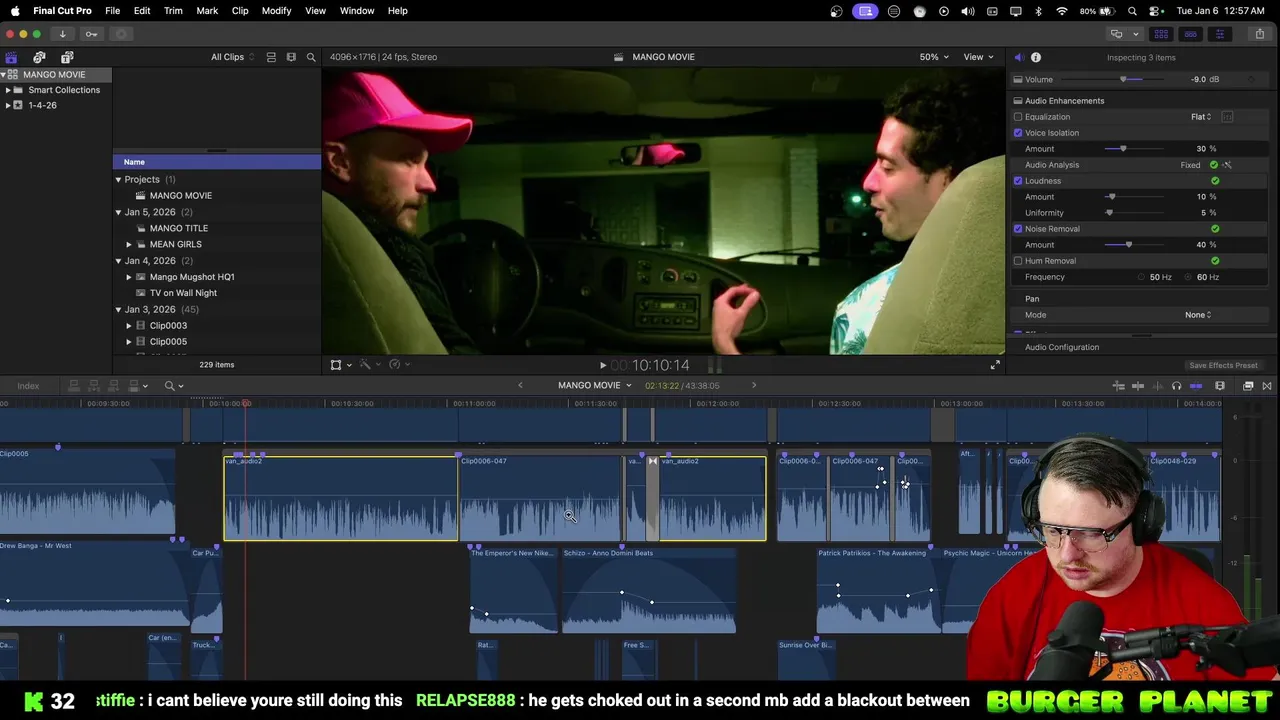Toggle audio skimming in timeline
Image resolution: width=1280 pixels, height=720 pixels.
(x=1157, y=386)
